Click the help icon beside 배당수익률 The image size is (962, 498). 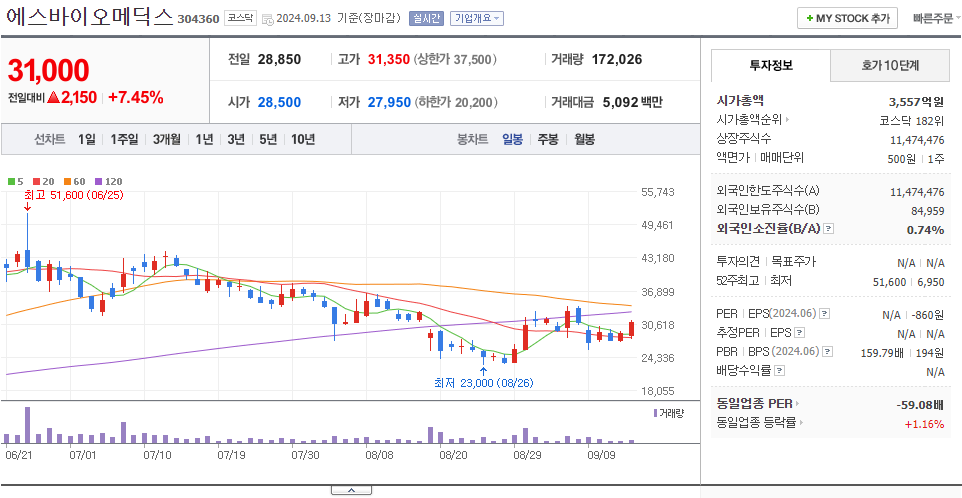(779, 371)
